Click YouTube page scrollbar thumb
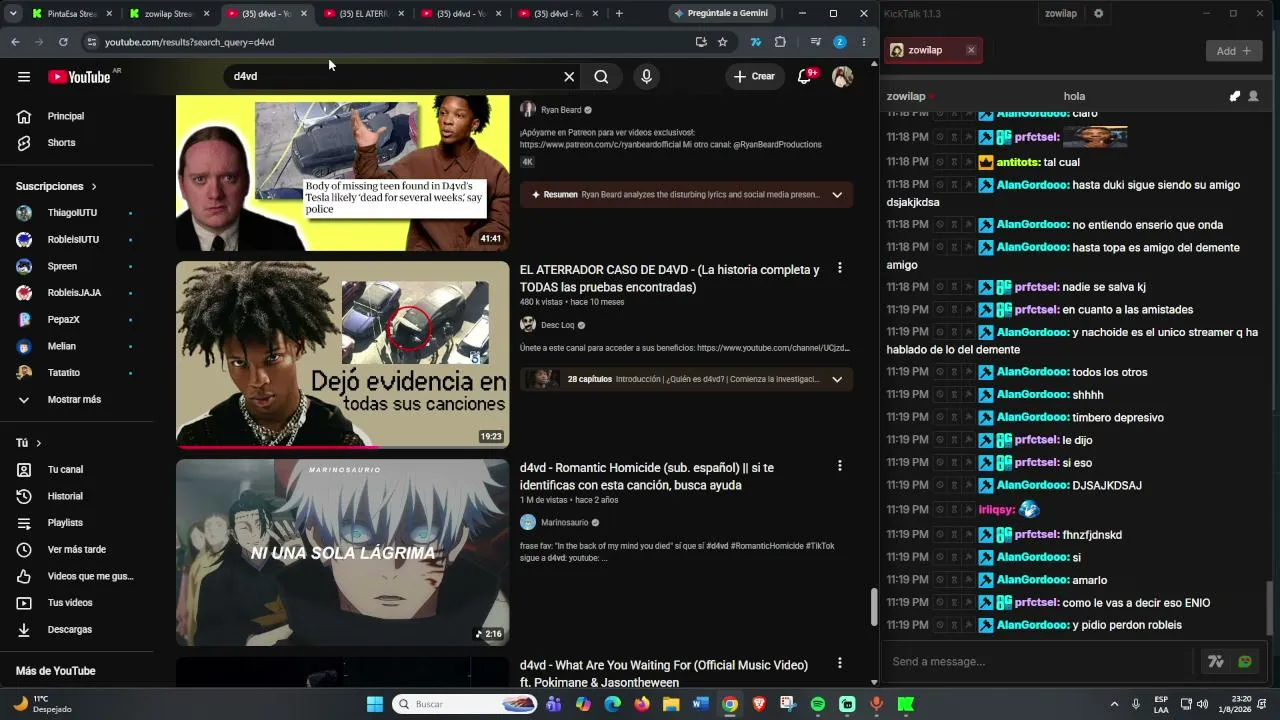The height and width of the screenshot is (720, 1280). (874, 607)
